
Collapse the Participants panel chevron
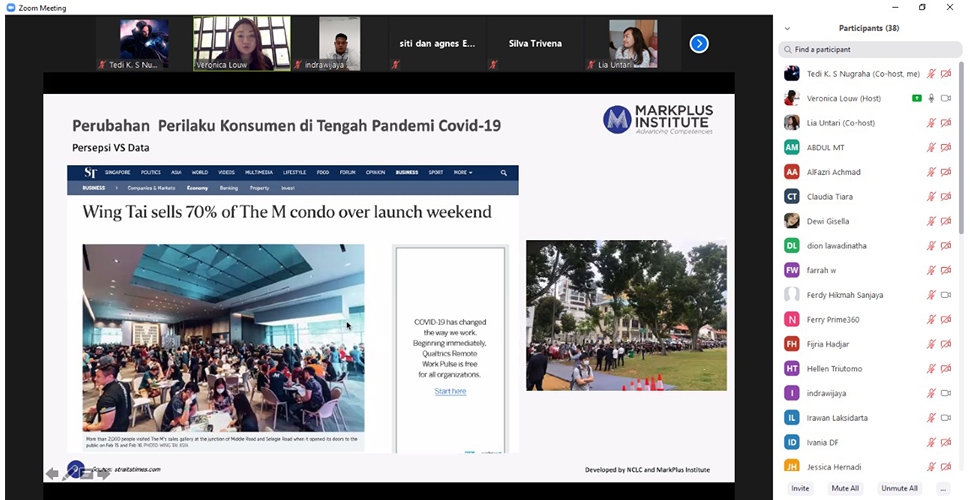point(787,28)
